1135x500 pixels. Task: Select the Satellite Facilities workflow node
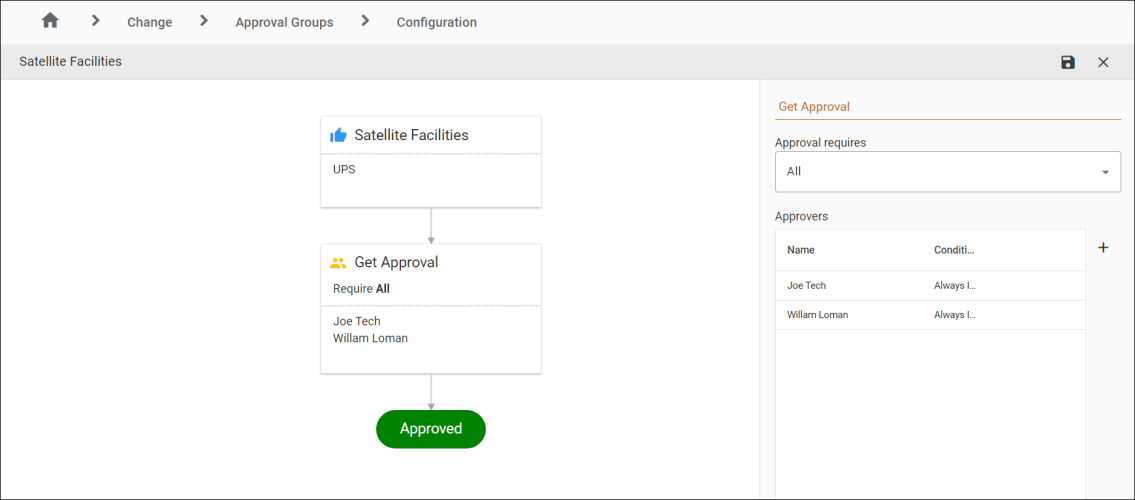(430, 162)
